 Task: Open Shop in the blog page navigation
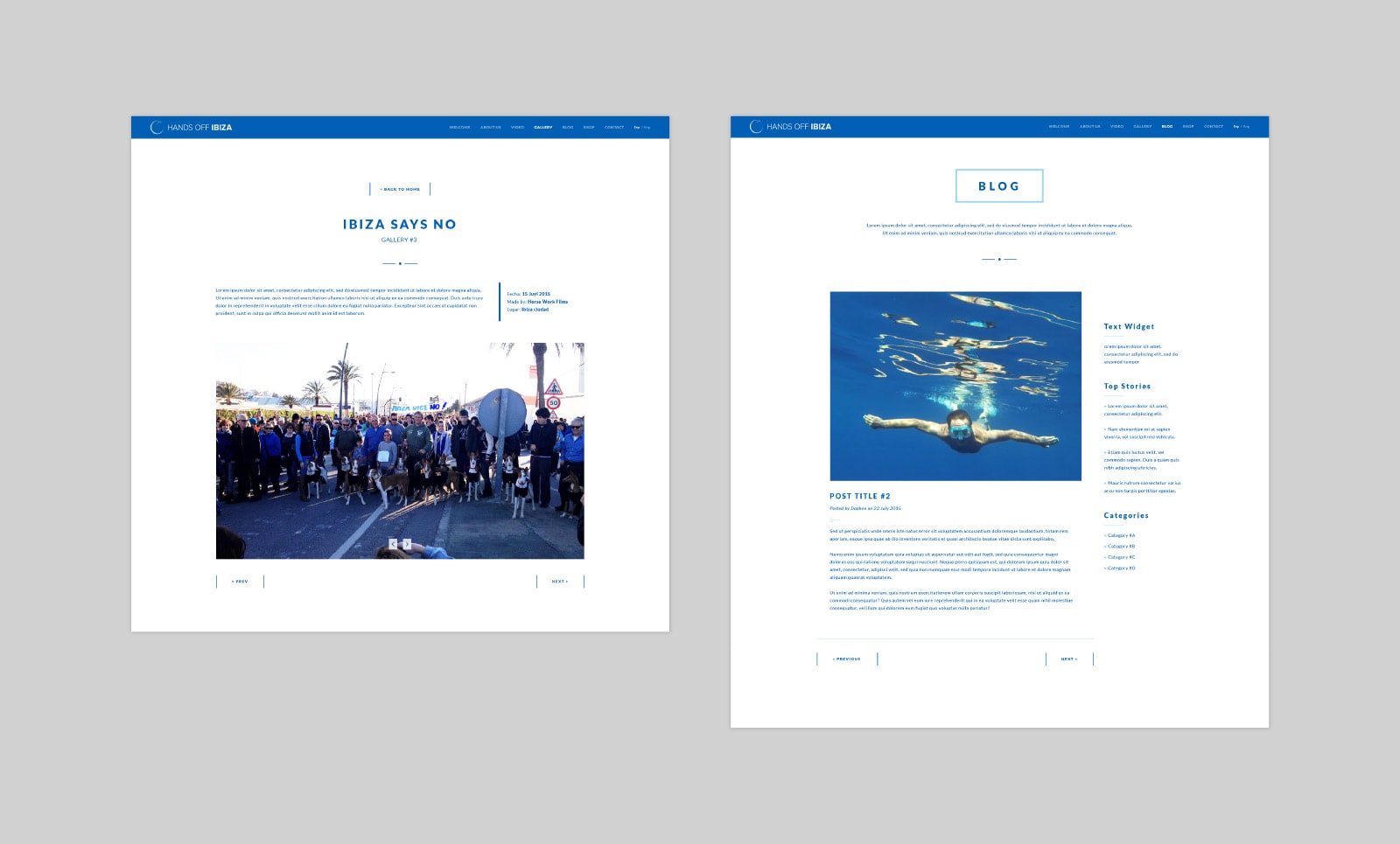(1188, 127)
